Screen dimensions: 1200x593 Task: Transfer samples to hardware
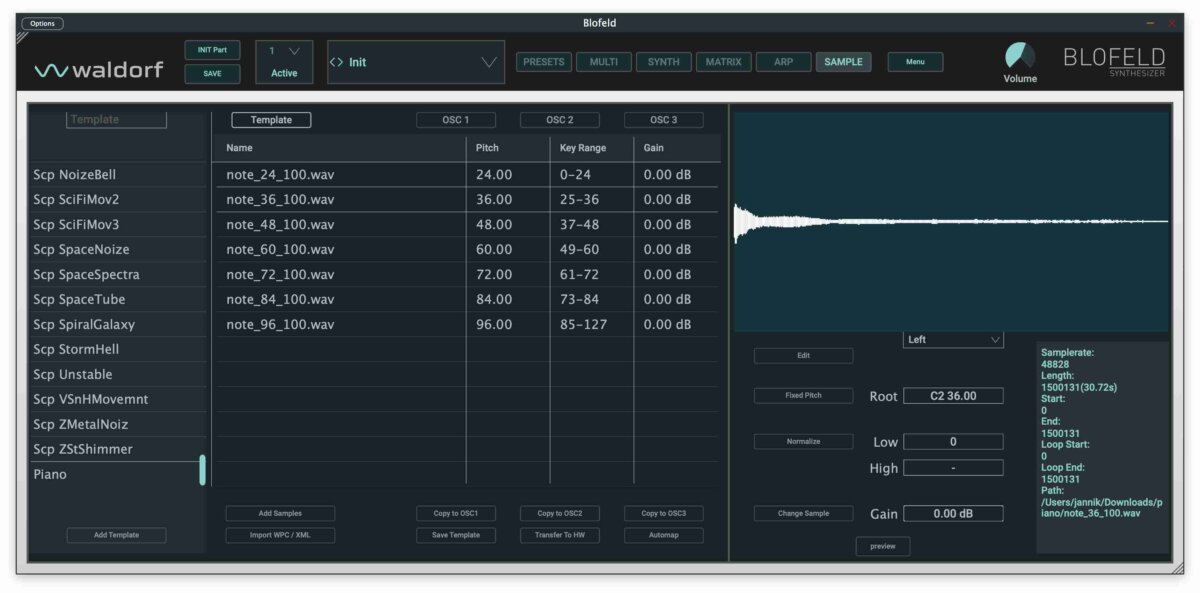[x=559, y=534]
